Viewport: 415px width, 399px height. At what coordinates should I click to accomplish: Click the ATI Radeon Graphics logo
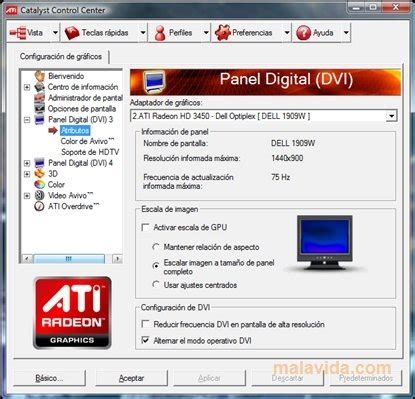[72, 313]
